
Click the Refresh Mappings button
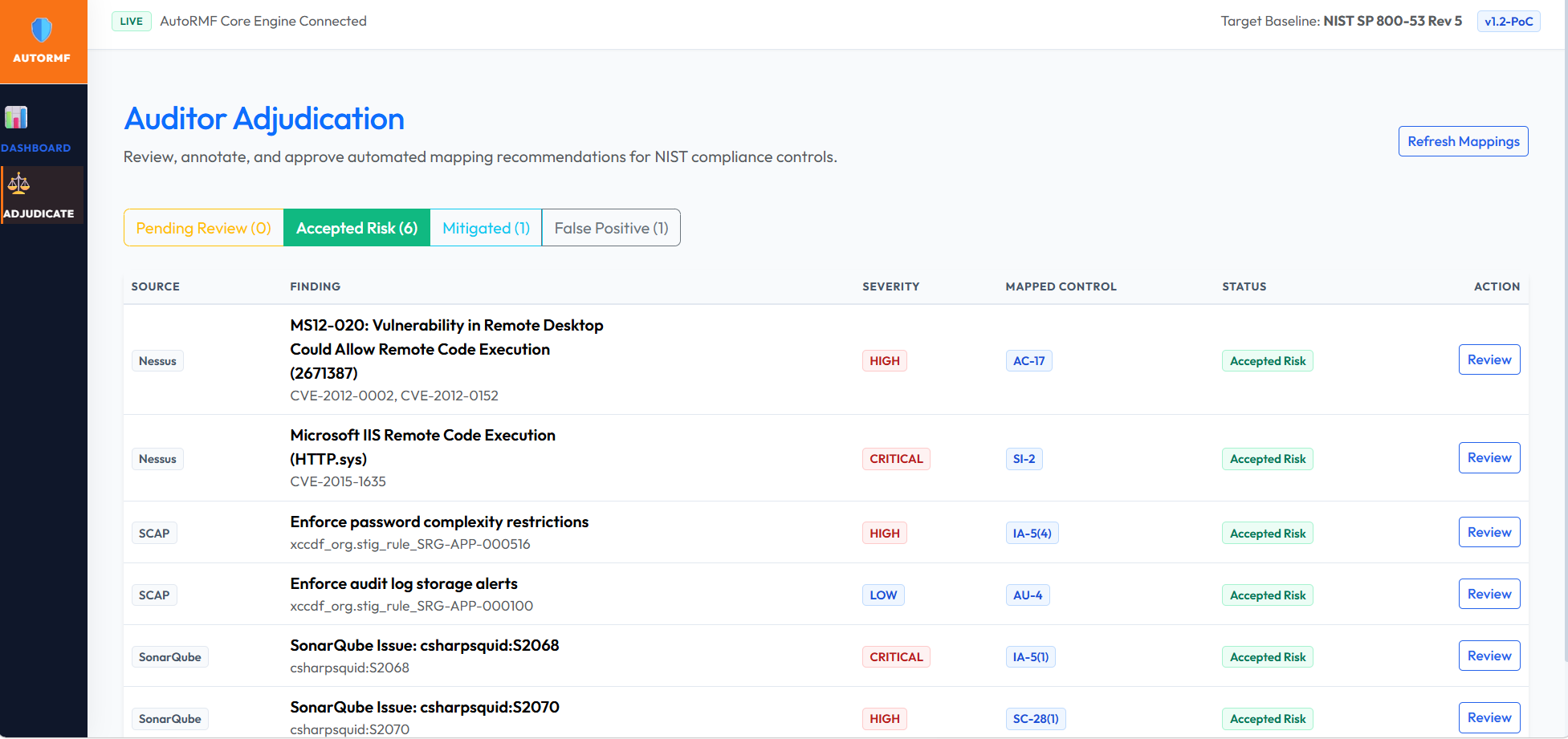pyautogui.click(x=1464, y=141)
